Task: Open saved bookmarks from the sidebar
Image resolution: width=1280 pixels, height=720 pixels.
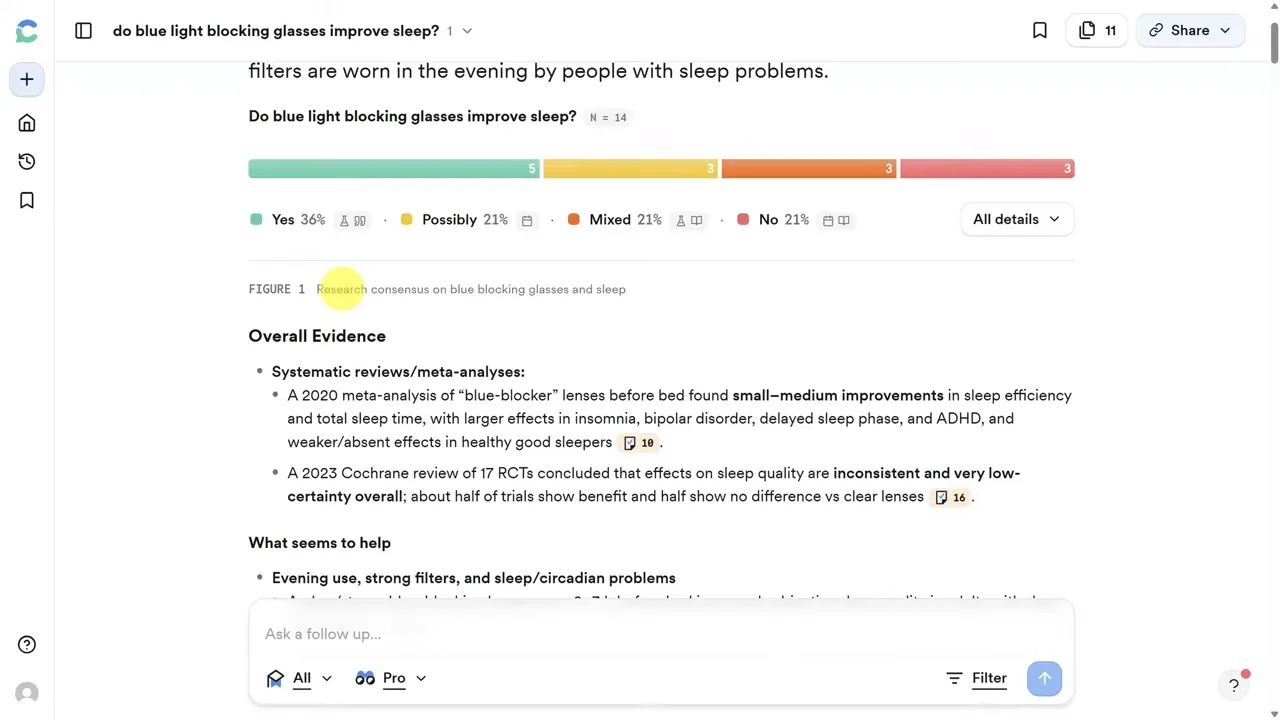Action: tap(26, 200)
